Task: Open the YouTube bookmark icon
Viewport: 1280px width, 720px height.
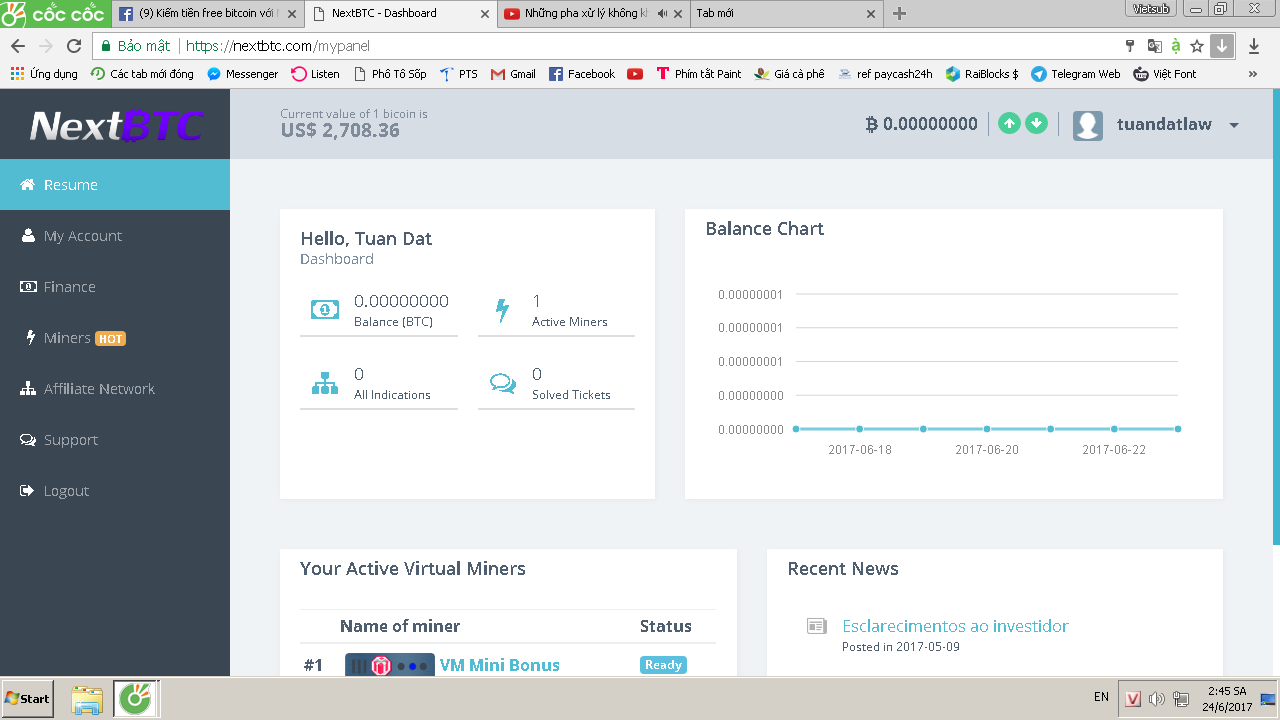Action: point(635,74)
